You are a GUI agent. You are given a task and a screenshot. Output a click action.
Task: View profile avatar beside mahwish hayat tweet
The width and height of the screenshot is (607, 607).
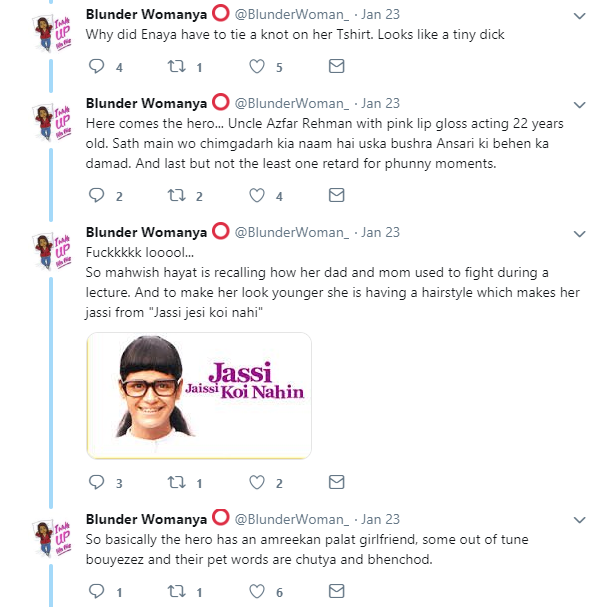[x=51, y=250]
